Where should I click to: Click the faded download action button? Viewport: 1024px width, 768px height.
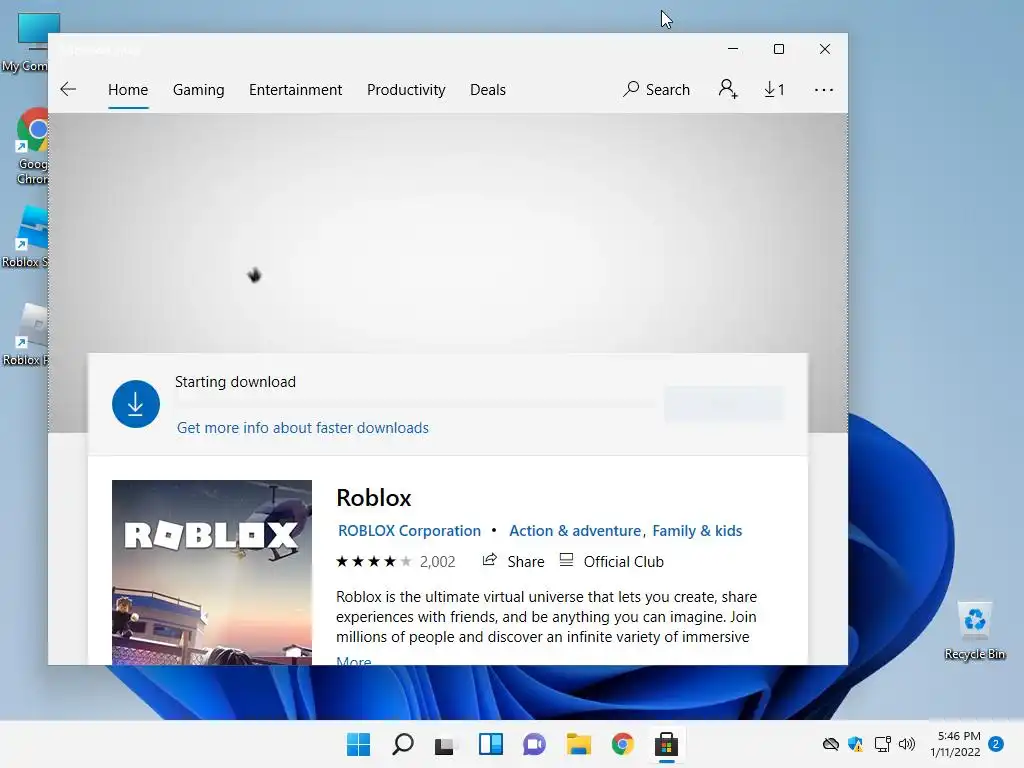coord(724,403)
